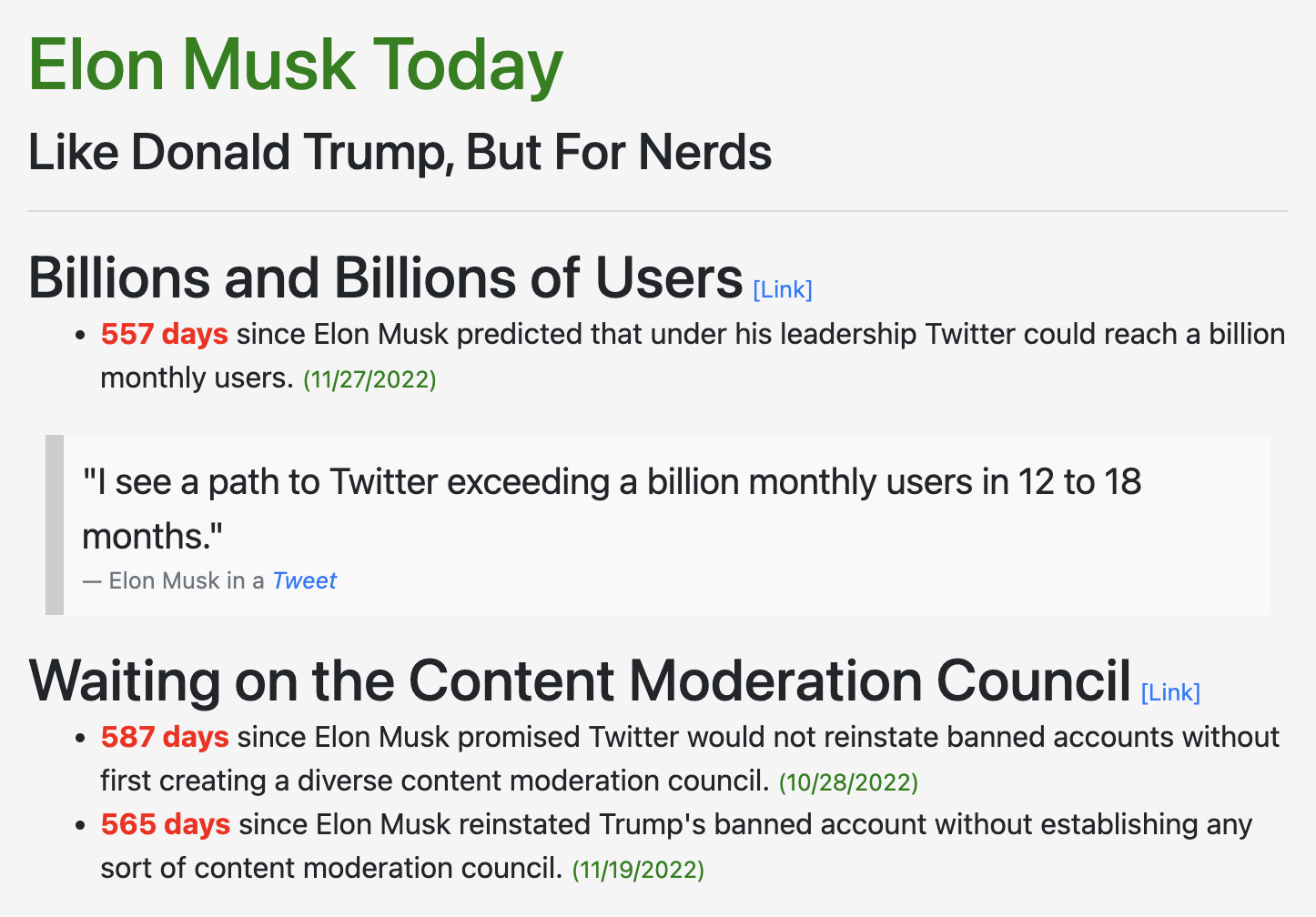
Task: Click the green date (11/27/2022)
Action: pos(369,379)
